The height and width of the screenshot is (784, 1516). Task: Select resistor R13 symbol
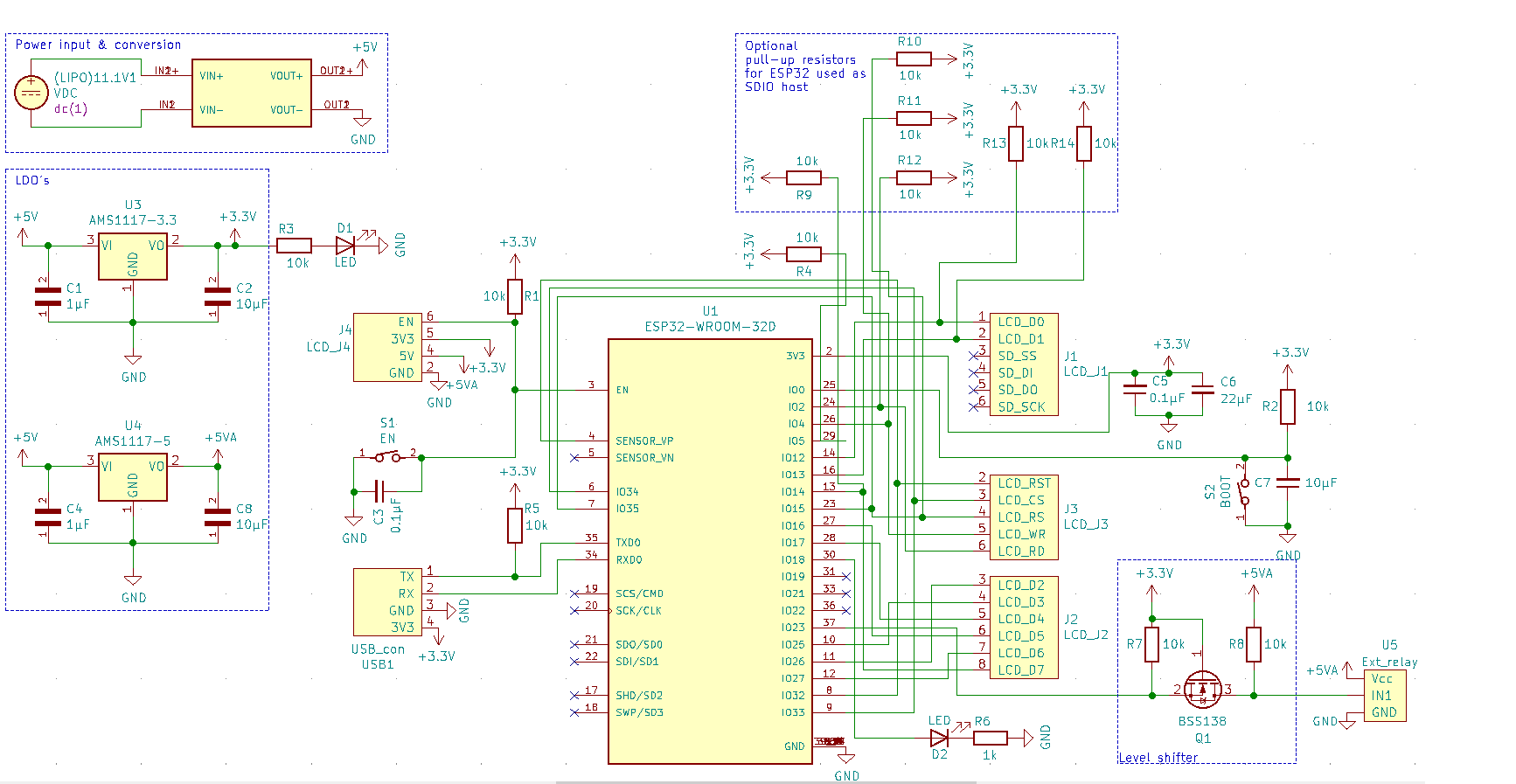click(x=1016, y=144)
